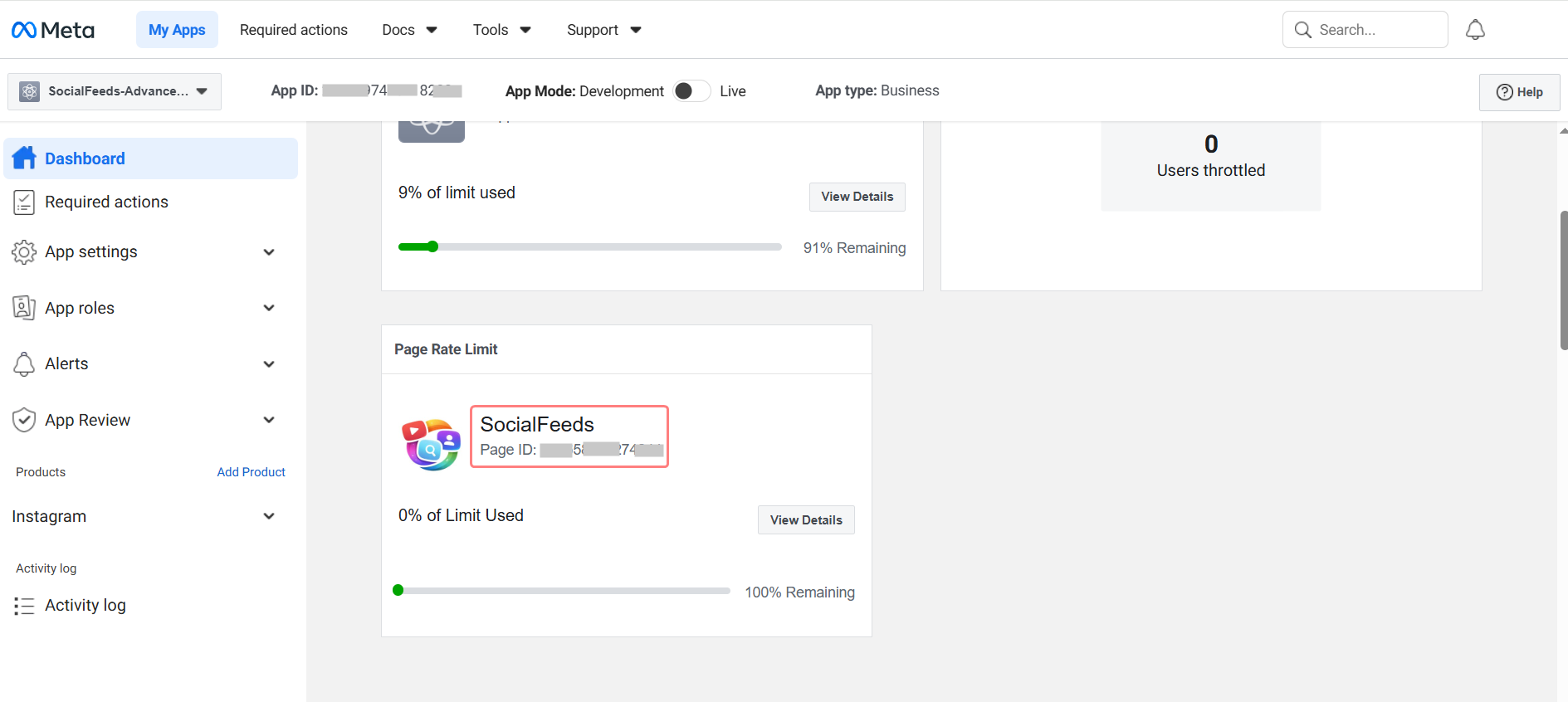
Task: Switch to the My Apps tab
Action: [177, 30]
